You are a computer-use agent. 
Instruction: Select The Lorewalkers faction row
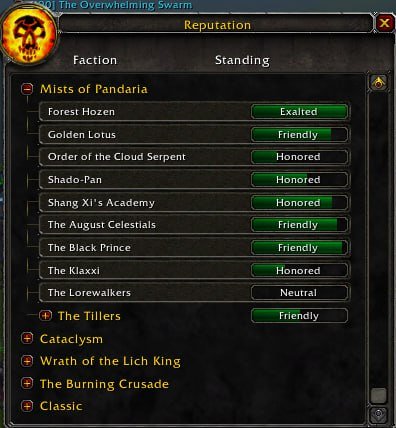pyautogui.click(x=194, y=293)
